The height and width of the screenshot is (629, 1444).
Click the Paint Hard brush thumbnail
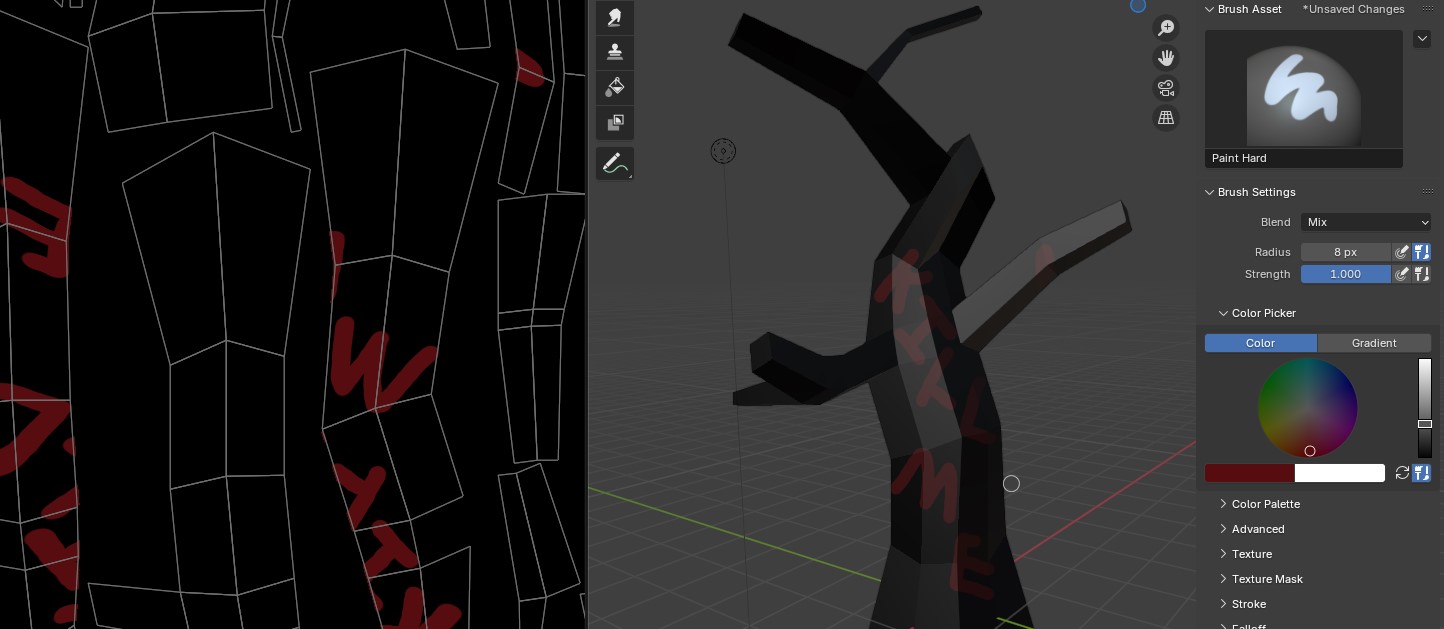pos(1303,90)
